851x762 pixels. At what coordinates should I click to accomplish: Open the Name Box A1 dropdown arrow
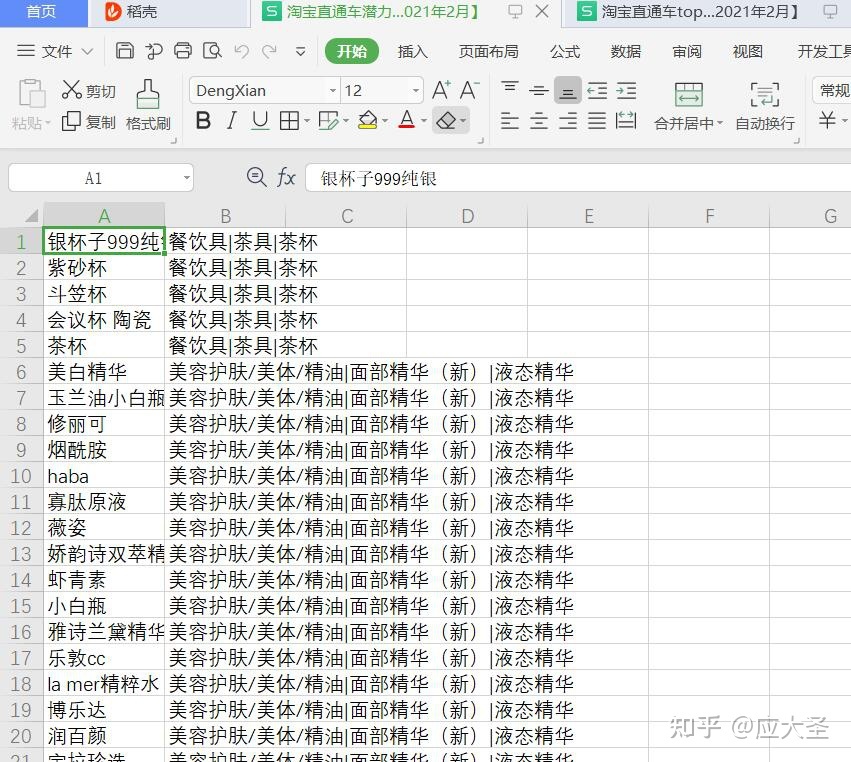186,177
